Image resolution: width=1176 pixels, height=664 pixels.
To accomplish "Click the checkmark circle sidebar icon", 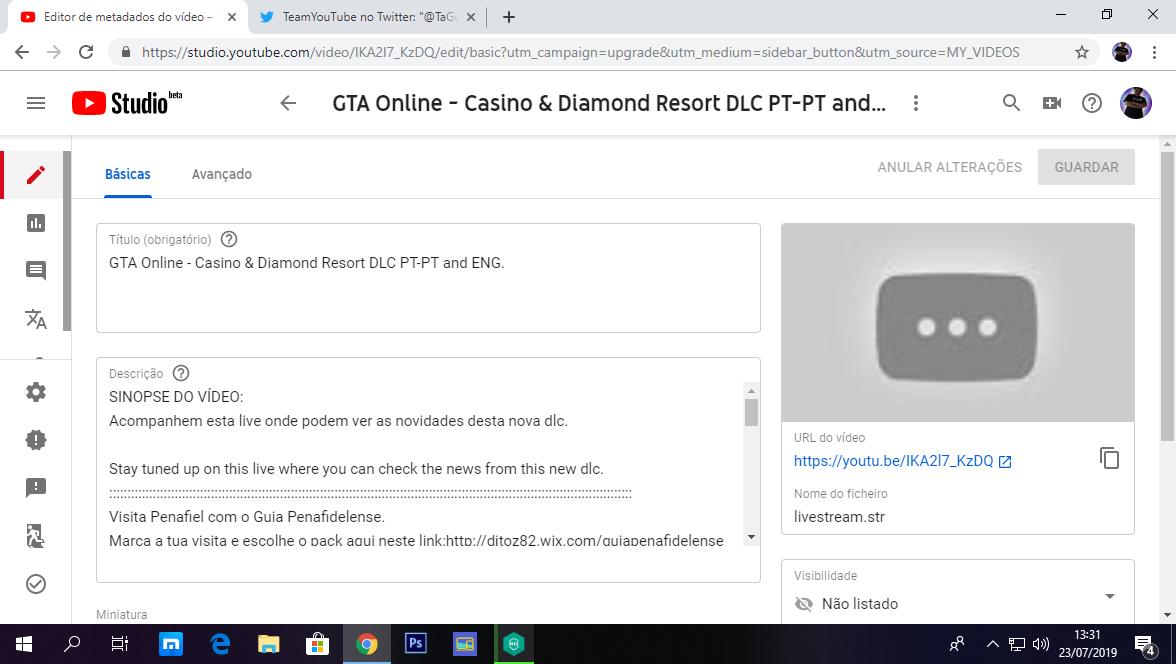I will point(36,584).
